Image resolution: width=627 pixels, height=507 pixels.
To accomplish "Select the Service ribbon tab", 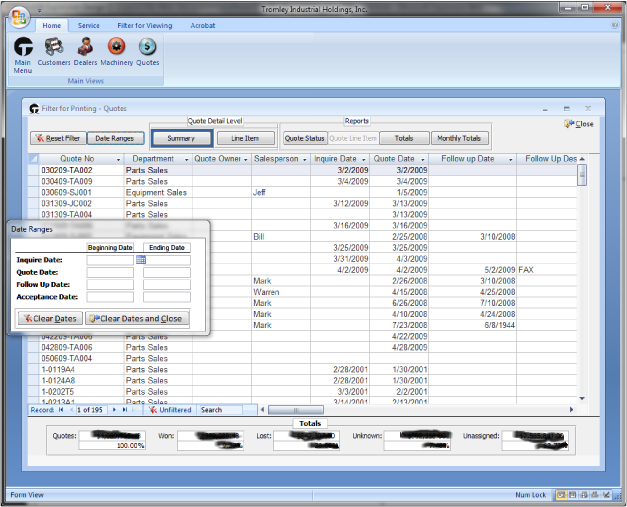I will click(88, 26).
